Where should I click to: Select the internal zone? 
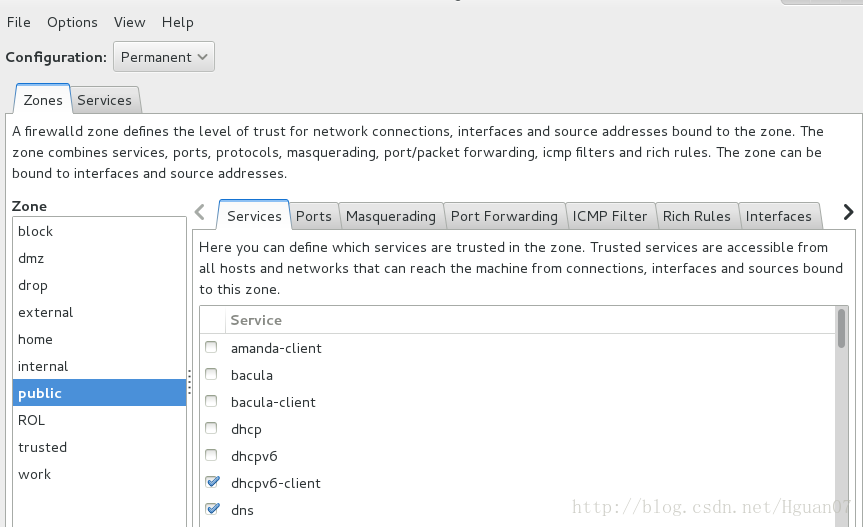point(100,366)
